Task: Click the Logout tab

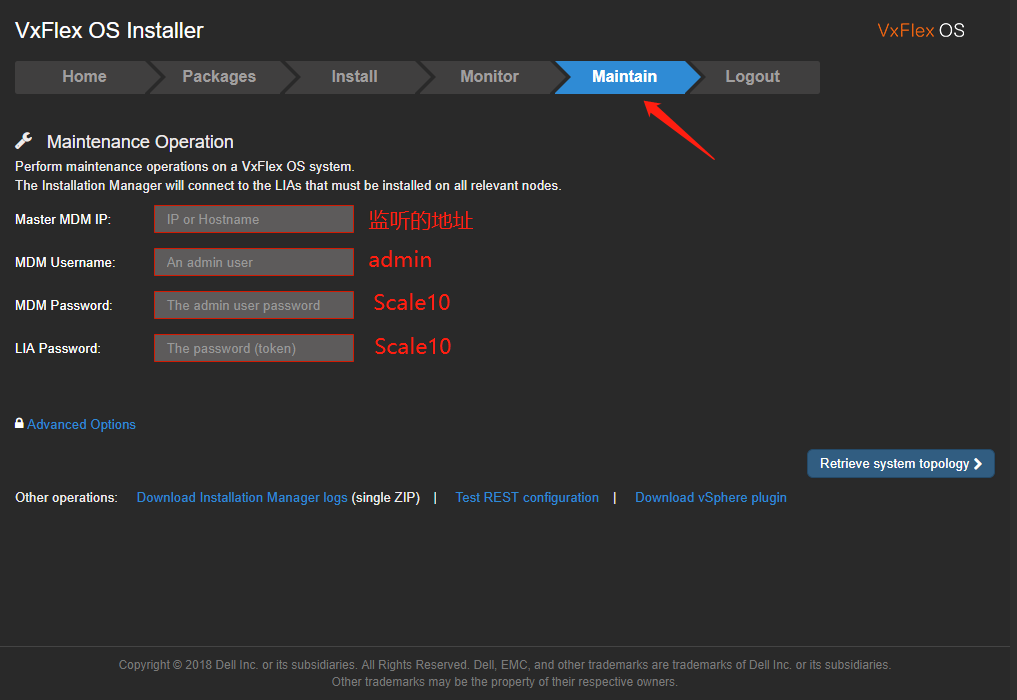Action: (752, 77)
